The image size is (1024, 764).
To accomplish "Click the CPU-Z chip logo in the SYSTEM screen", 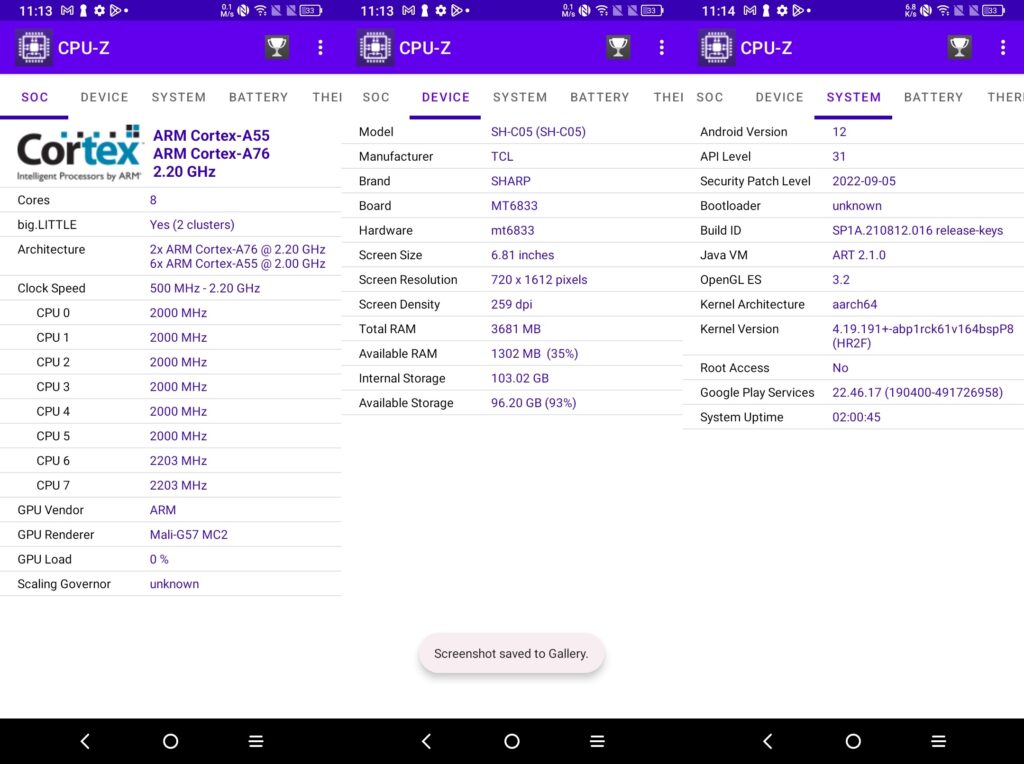I will [716, 47].
